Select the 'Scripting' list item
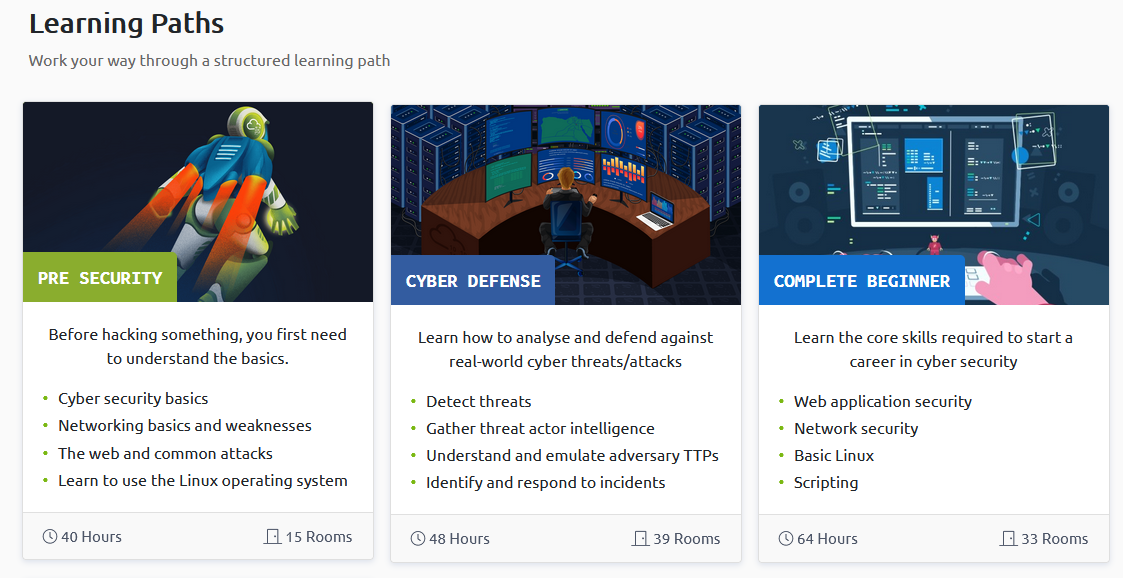The width and height of the screenshot is (1123, 578). point(826,482)
